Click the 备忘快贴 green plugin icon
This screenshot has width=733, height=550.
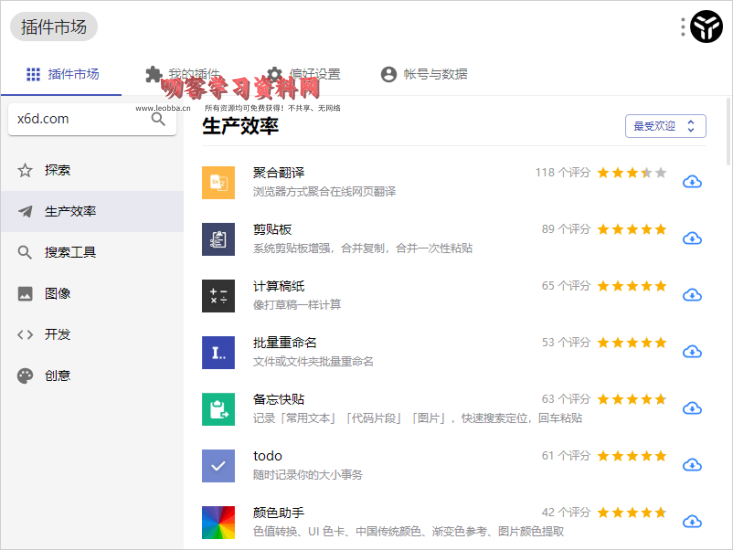tap(218, 409)
